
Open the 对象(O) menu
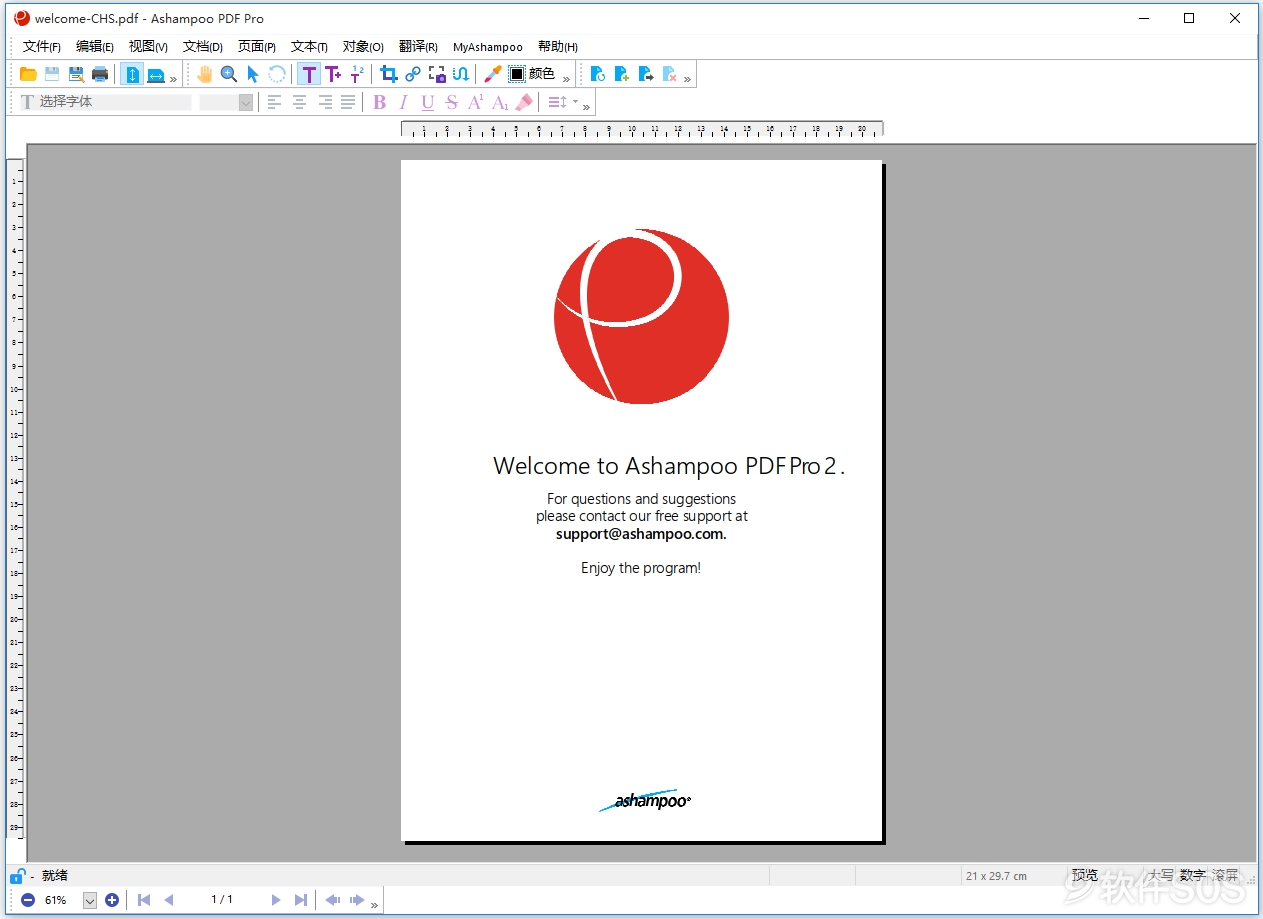click(x=363, y=47)
